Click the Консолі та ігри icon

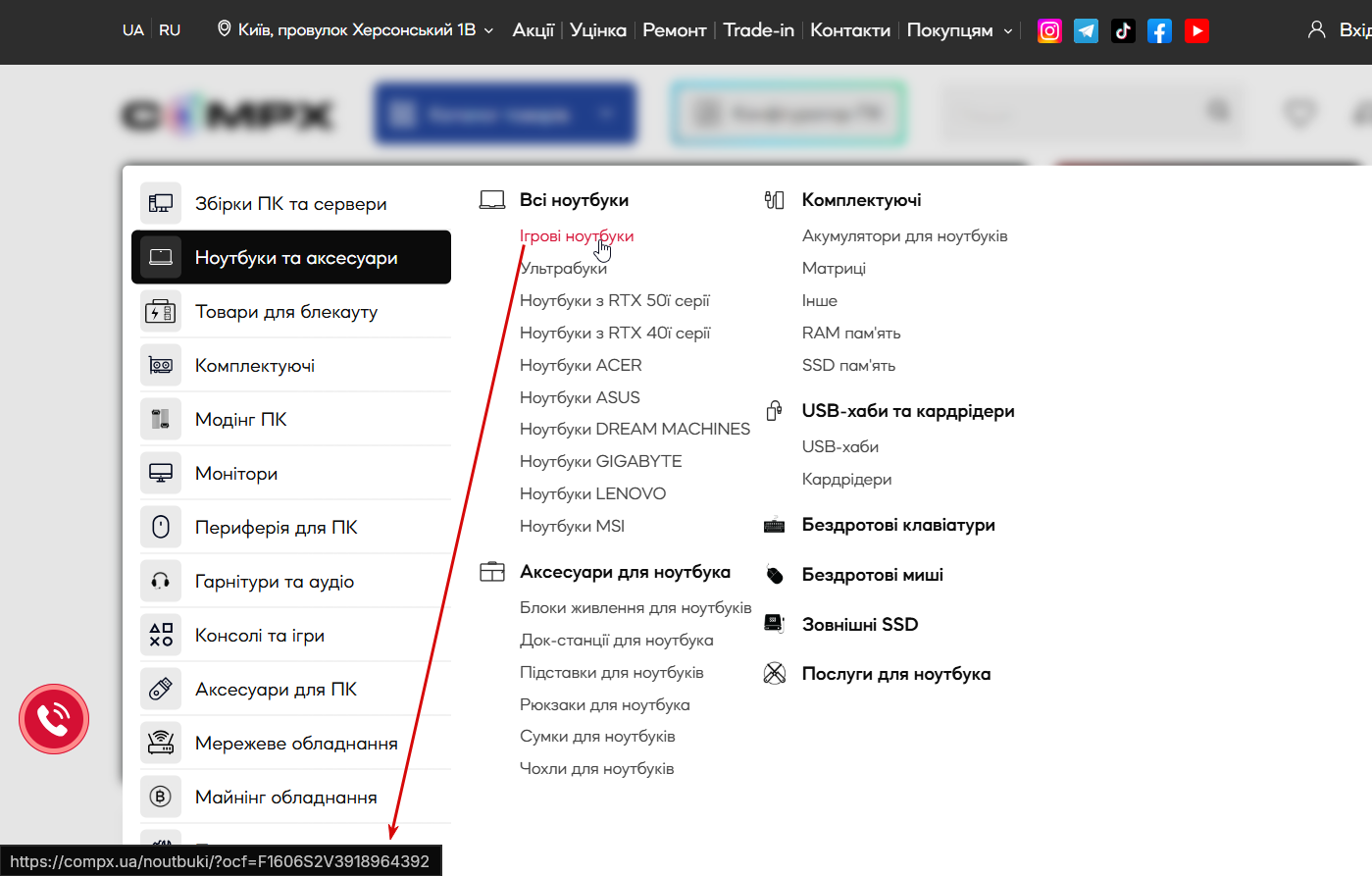point(161,636)
